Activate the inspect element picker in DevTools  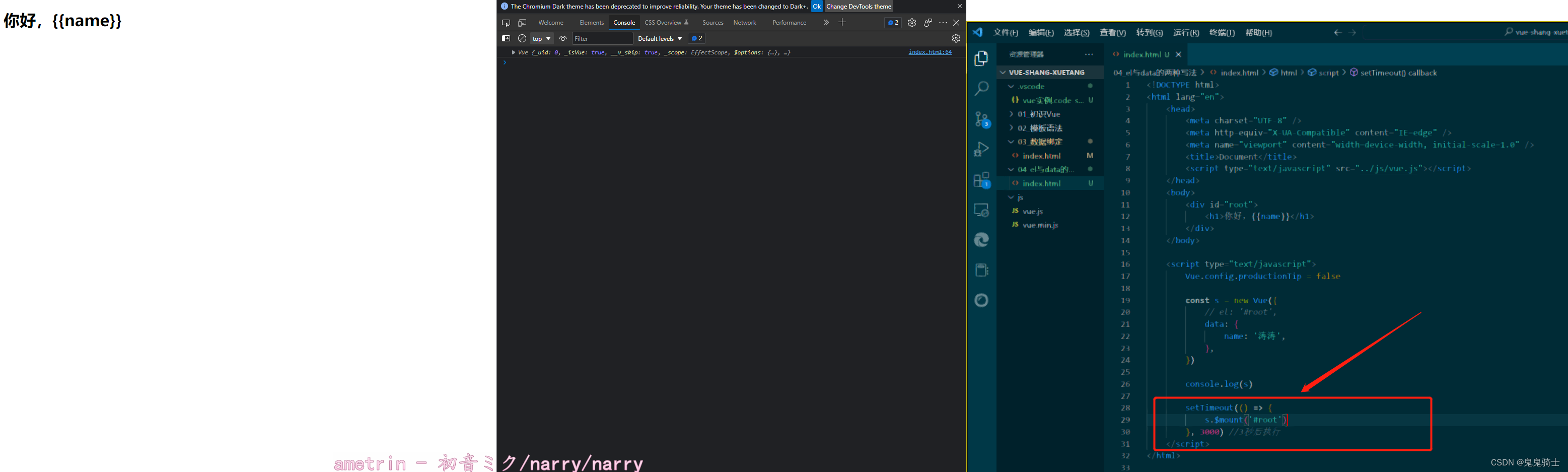tap(505, 23)
